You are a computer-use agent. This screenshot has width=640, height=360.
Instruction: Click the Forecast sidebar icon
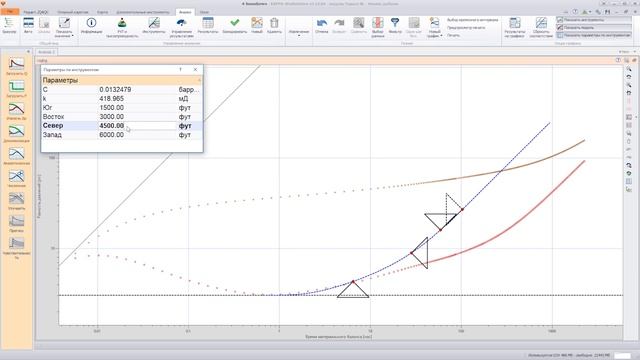point(16,224)
